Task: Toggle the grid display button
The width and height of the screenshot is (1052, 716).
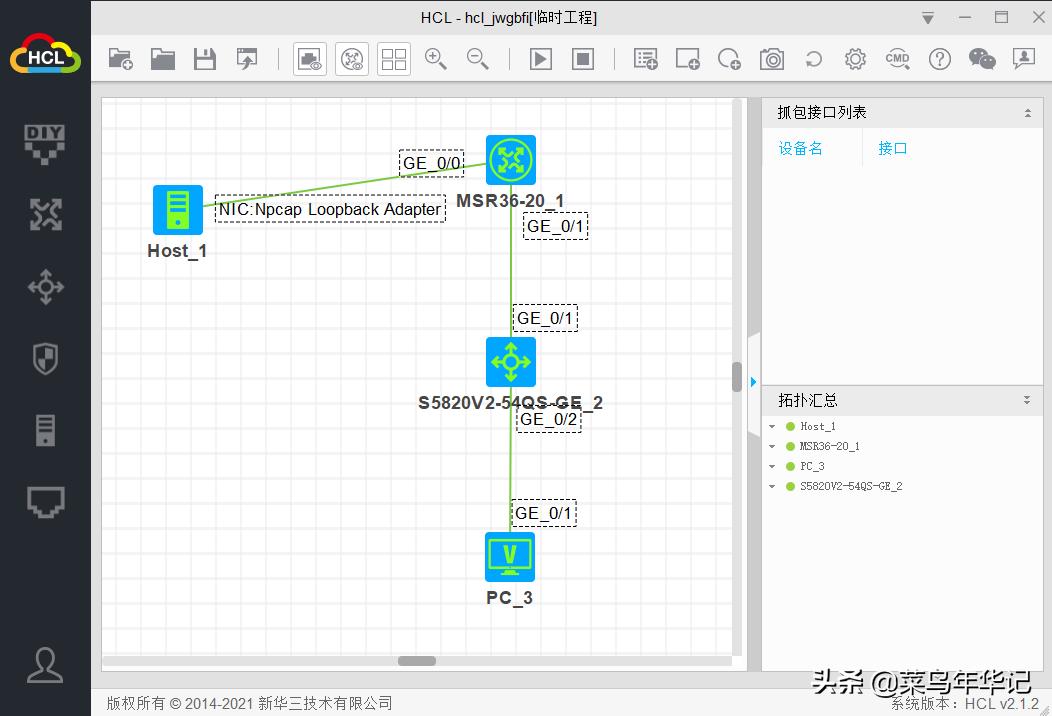Action: click(x=394, y=59)
